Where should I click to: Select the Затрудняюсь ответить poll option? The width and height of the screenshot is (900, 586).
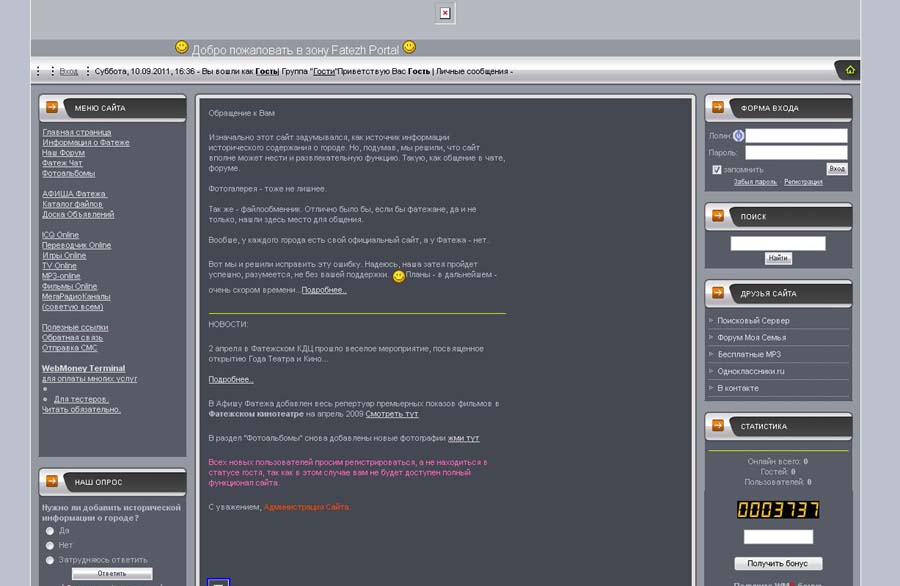50,560
